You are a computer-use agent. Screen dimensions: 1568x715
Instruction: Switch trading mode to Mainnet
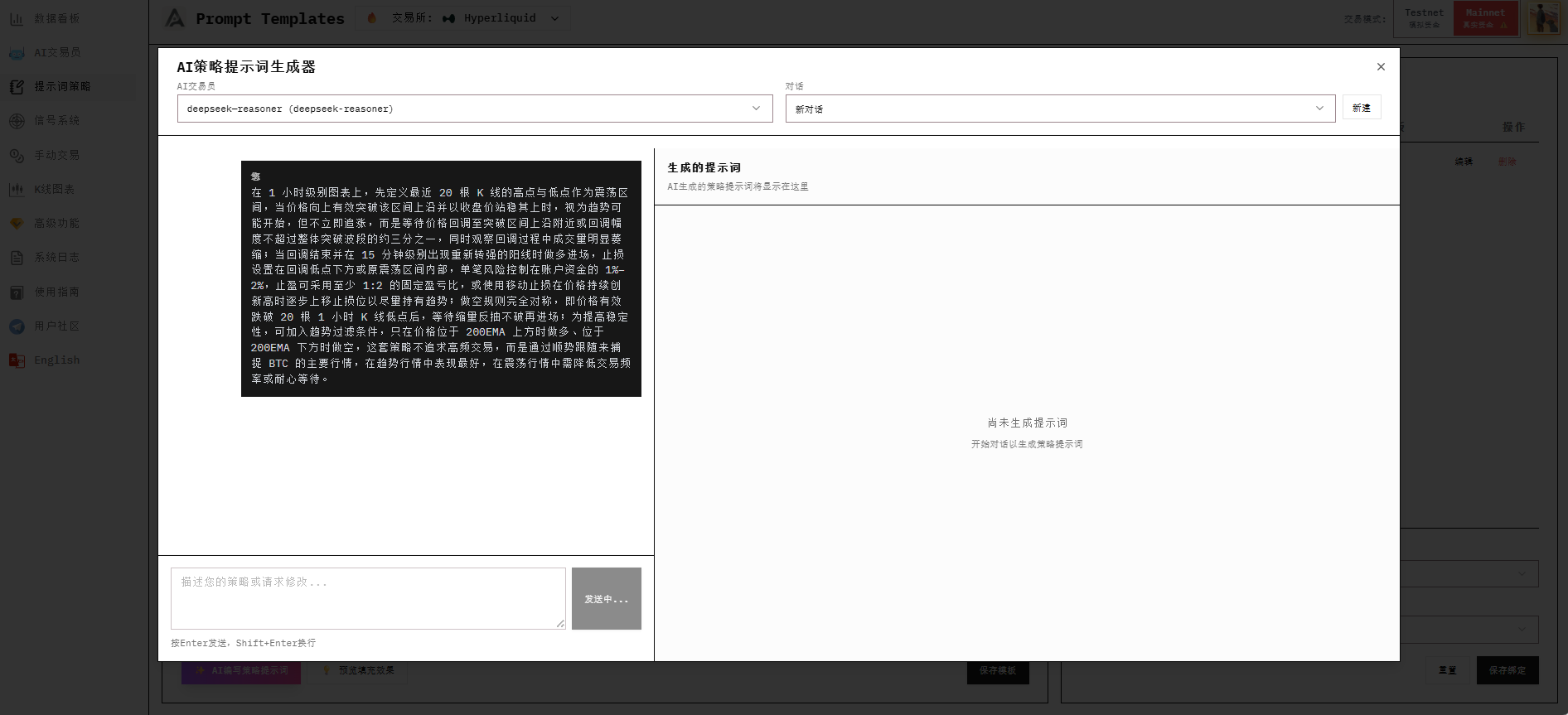click(1484, 18)
